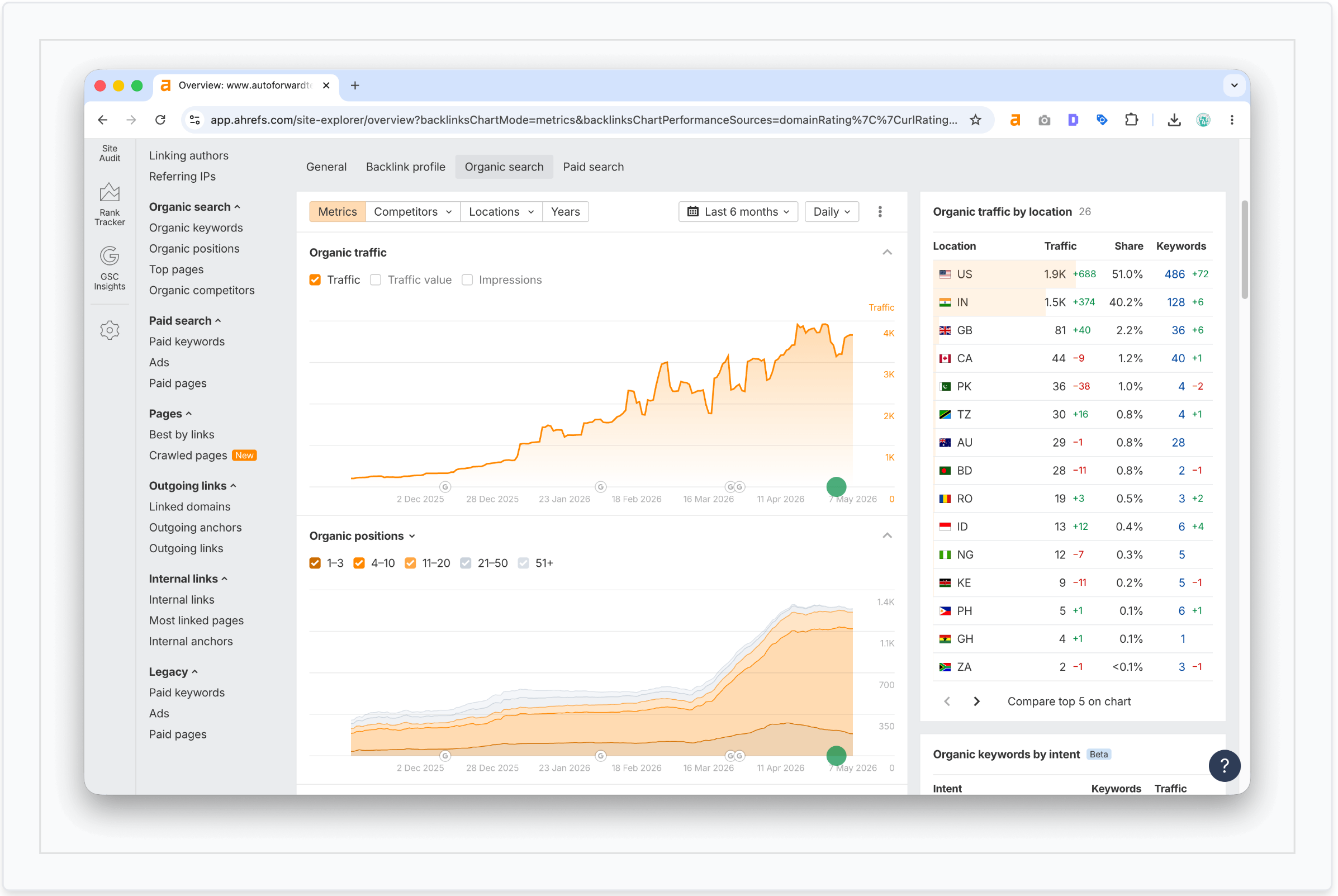Switch to the Paid search tab
1338x896 pixels.
point(593,167)
